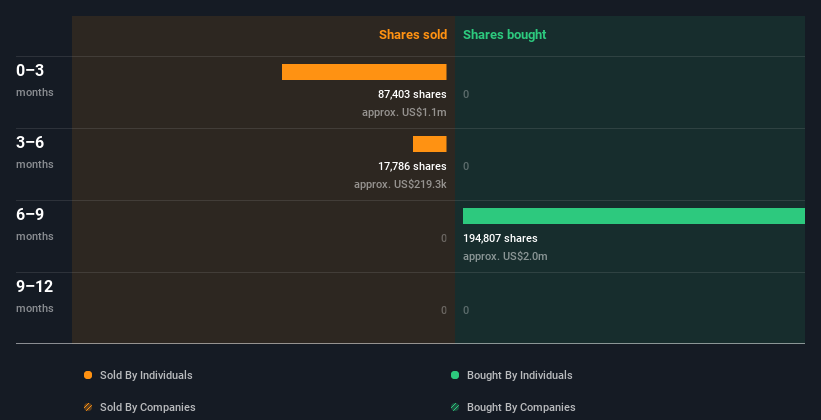Click the 9–12 months row label
The width and height of the screenshot is (821, 420).
tap(35, 296)
